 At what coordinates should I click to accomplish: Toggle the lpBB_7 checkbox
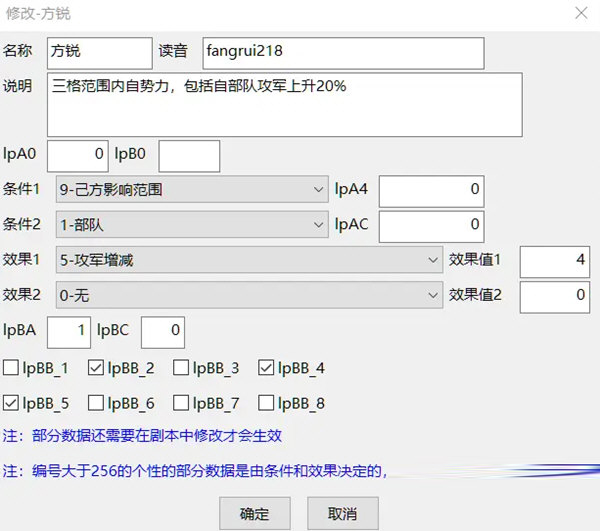[x=181, y=403]
